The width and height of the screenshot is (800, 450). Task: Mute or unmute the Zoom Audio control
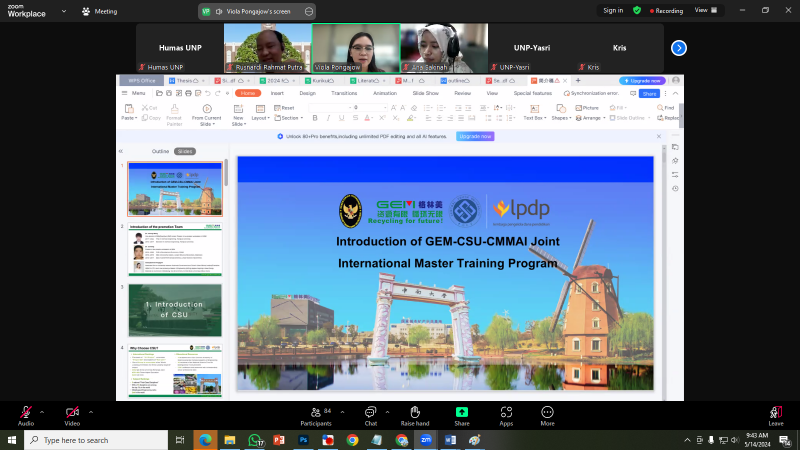pos(26,416)
